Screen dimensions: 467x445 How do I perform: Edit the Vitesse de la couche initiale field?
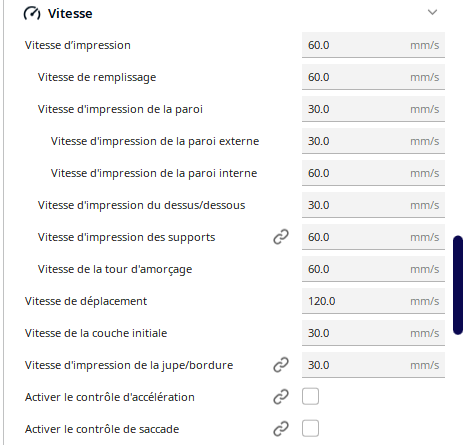[x=373, y=333]
